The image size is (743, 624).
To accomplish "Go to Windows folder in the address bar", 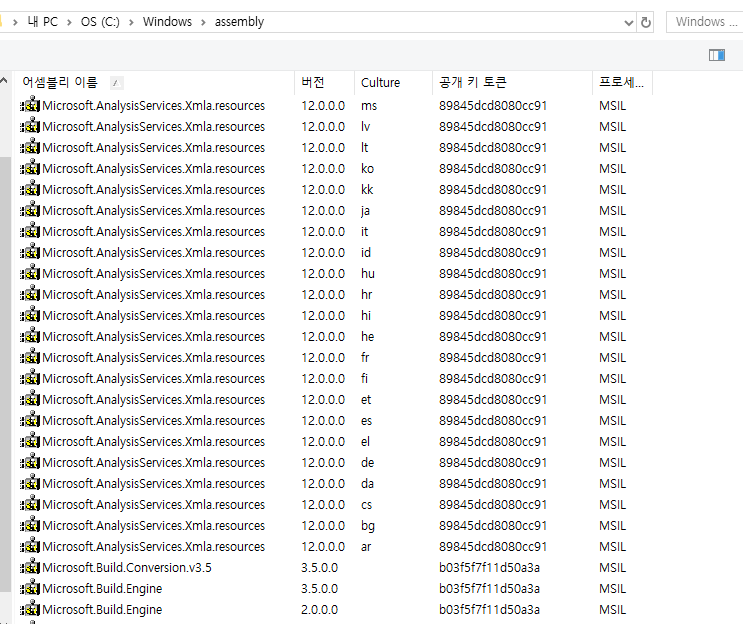I will point(167,22).
